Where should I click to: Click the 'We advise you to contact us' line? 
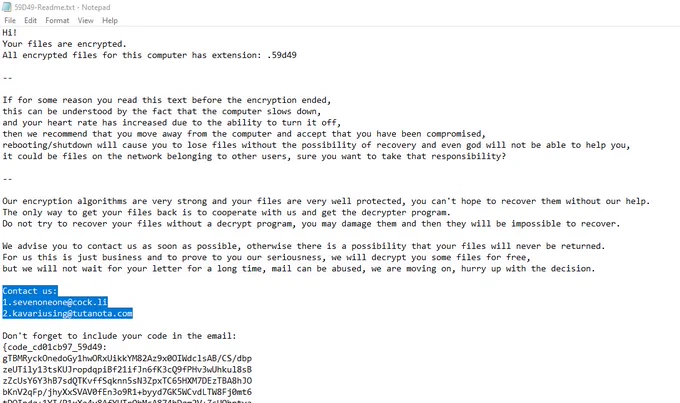pyautogui.click(x=304, y=246)
